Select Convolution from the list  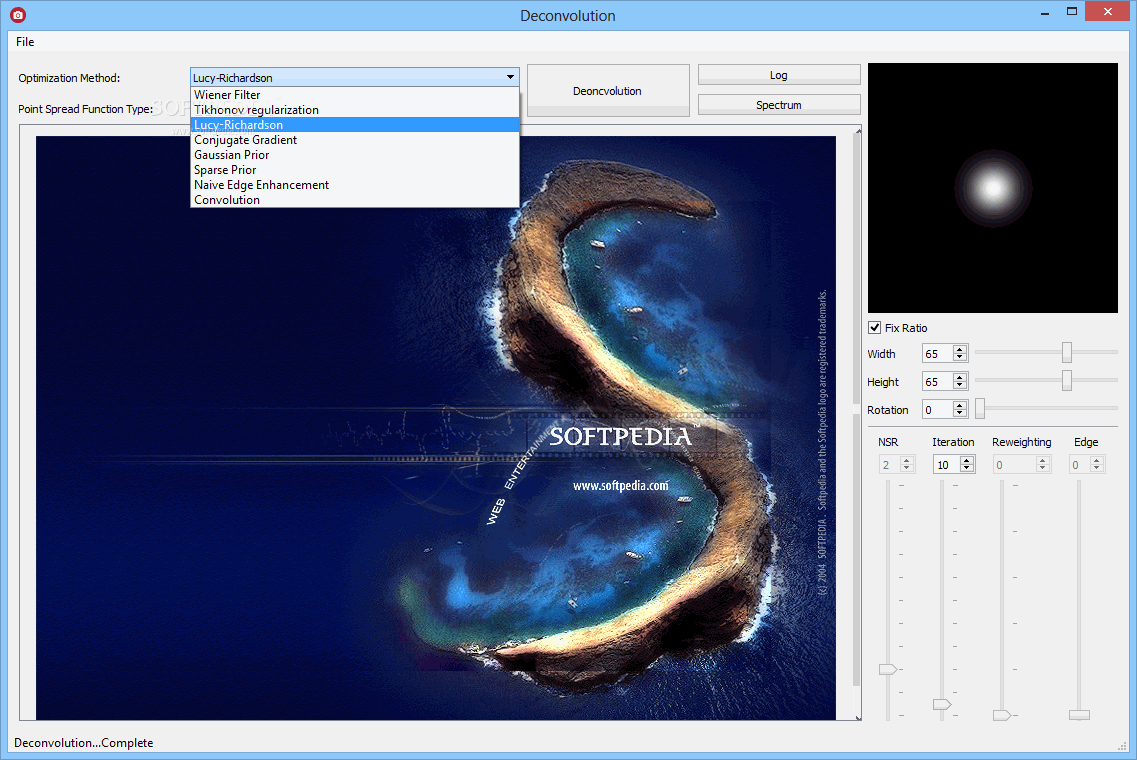click(355, 200)
